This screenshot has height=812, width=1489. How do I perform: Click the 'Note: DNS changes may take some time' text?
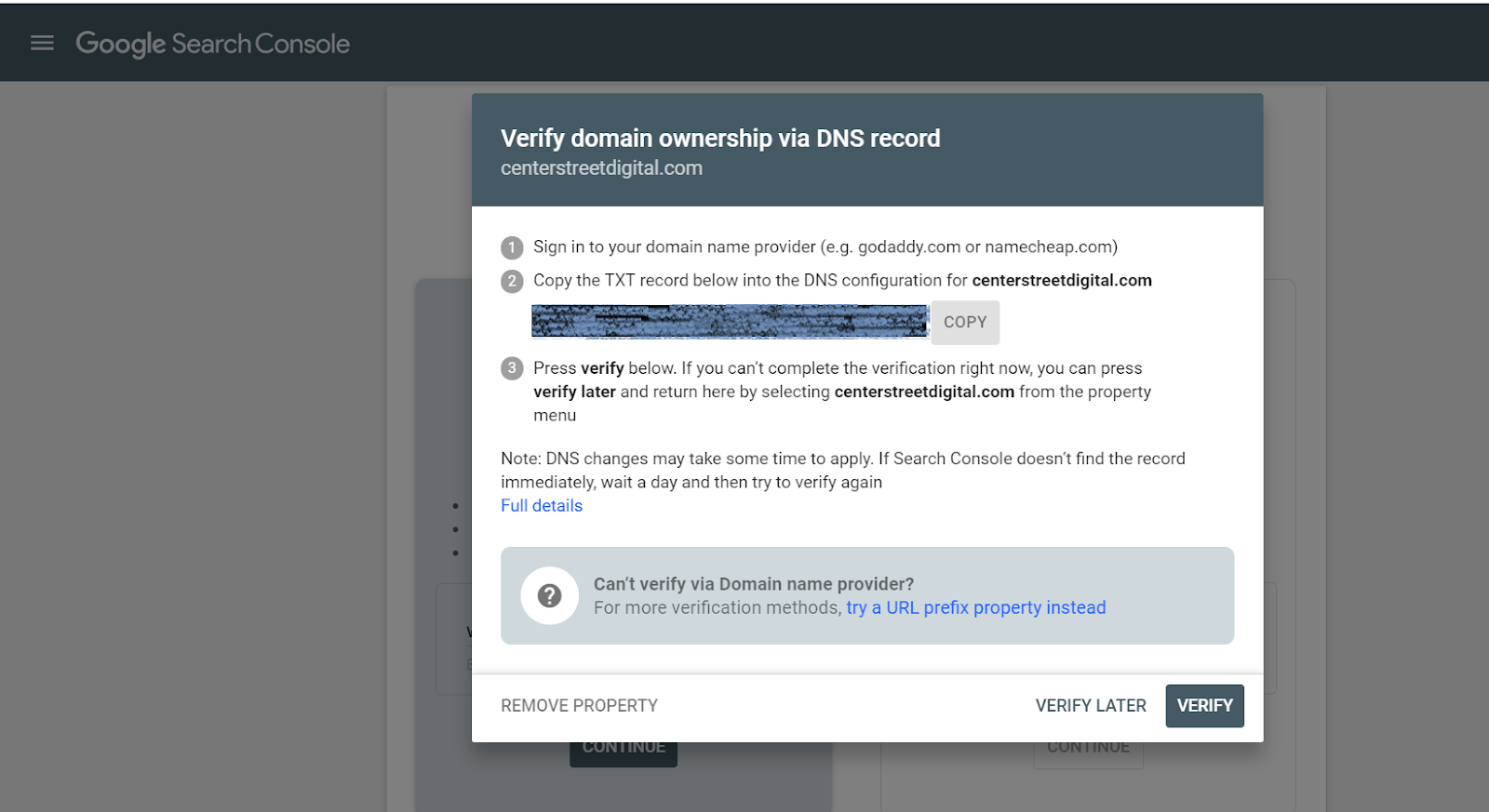pyautogui.click(x=843, y=470)
